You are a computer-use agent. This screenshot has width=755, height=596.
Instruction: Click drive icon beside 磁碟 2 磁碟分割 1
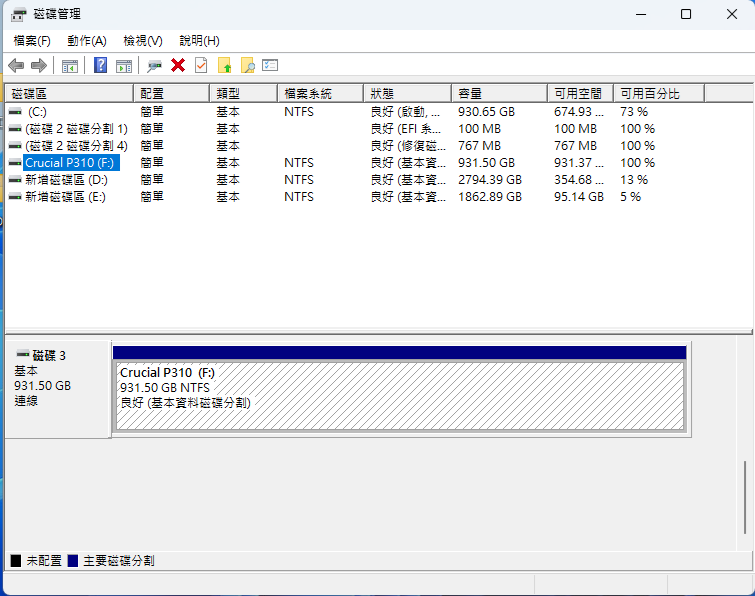15,129
